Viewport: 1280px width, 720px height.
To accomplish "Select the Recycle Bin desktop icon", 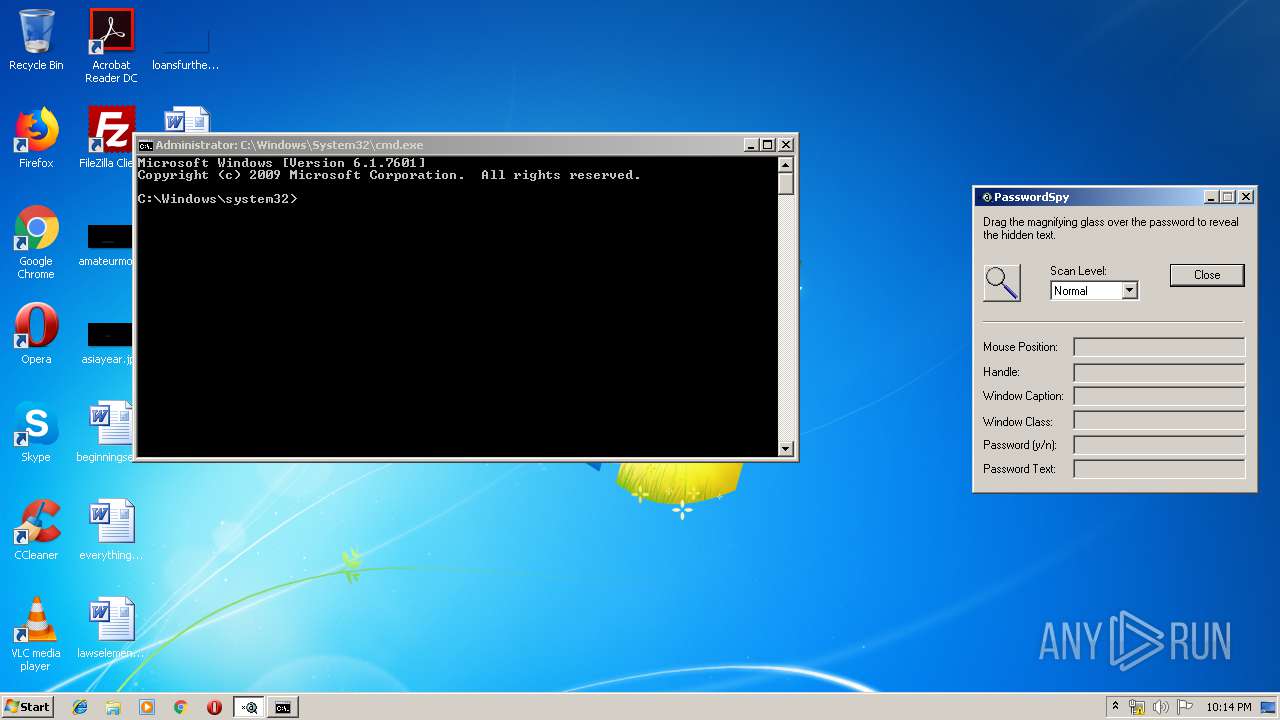I will (x=36, y=40).
